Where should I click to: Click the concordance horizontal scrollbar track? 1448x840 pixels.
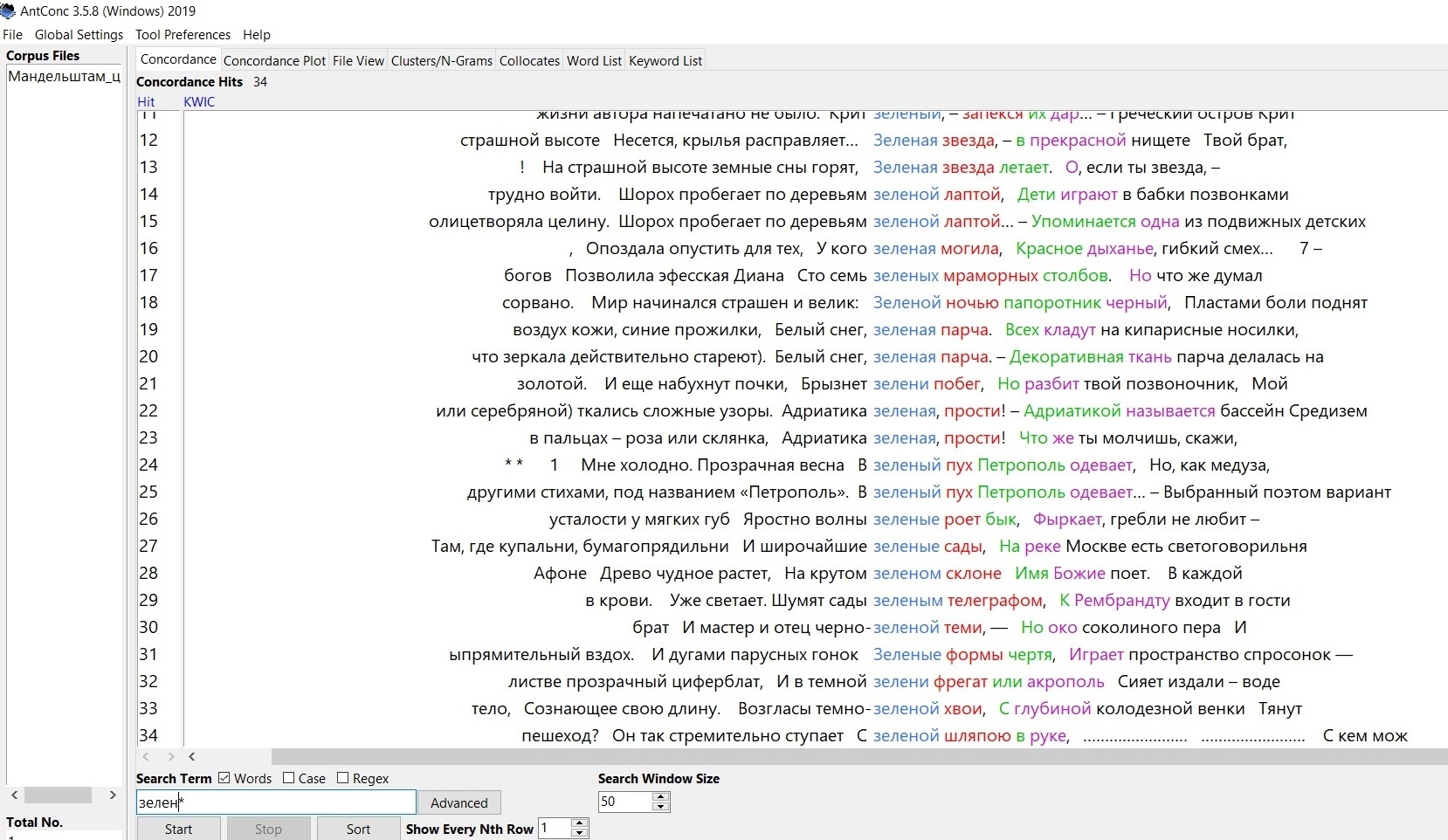pos(858,756)
